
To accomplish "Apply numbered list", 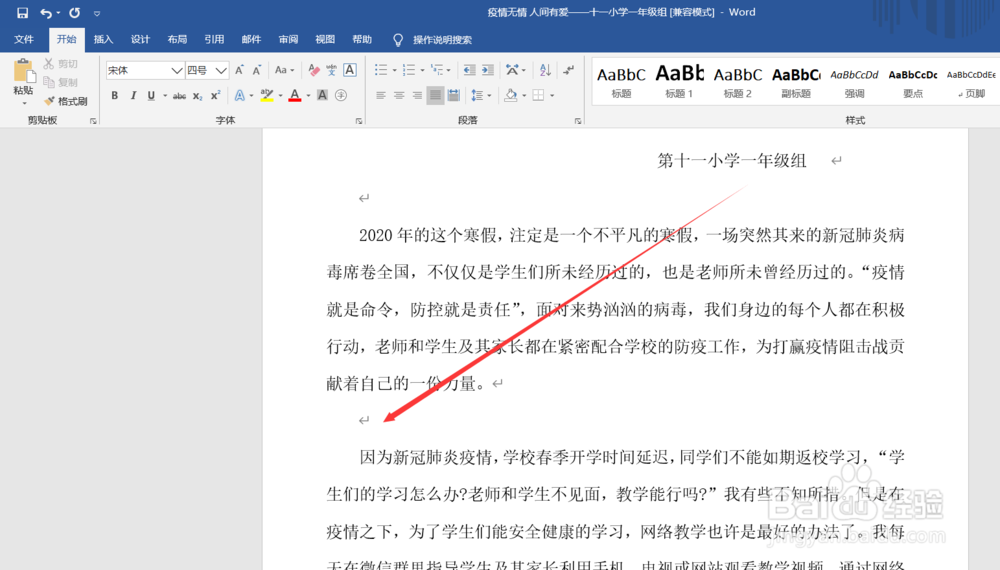I will pyautogui.click(x=409, y=70).
